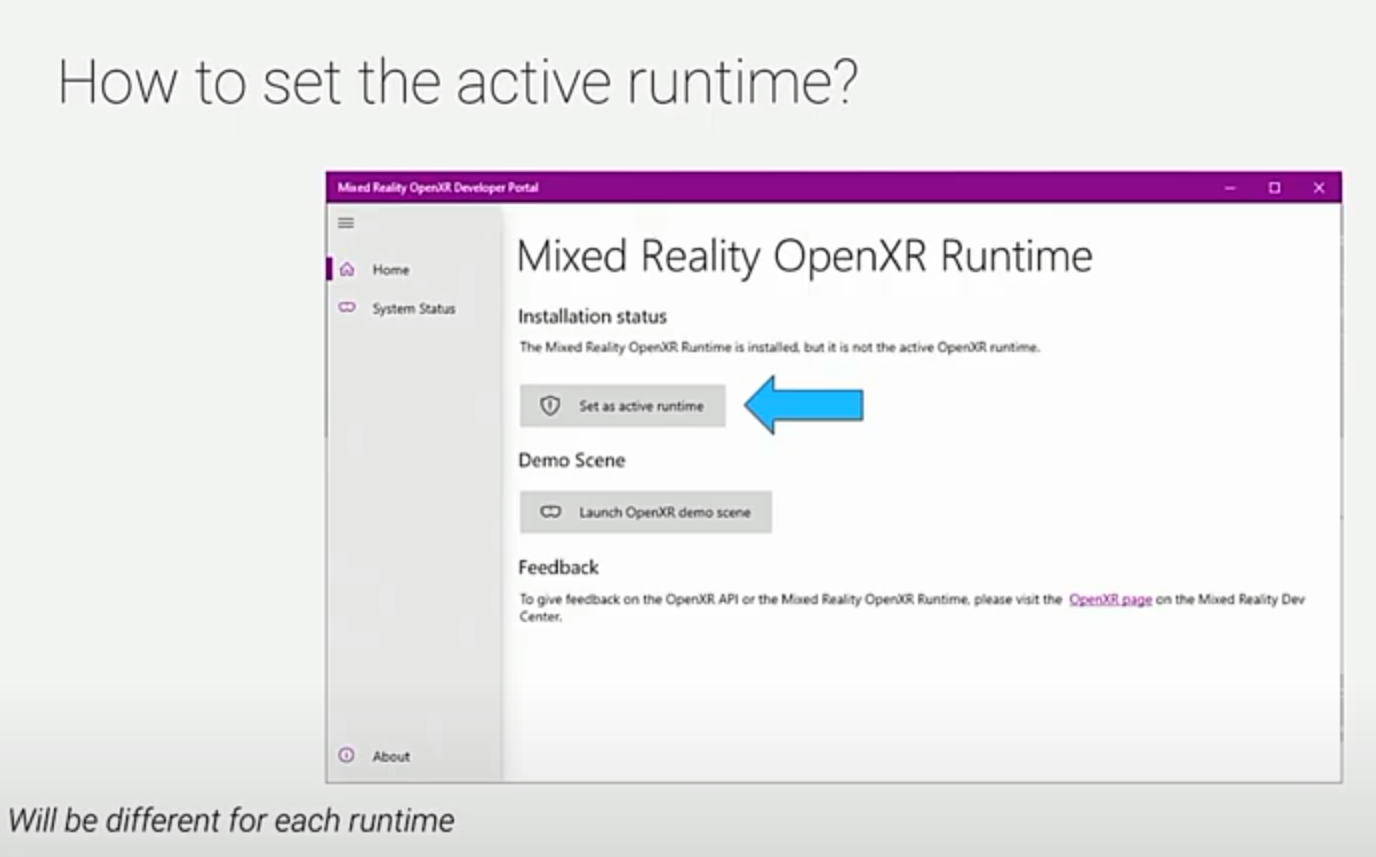The width and height of the screenshot is (1376, 857).
Task: Click the Home house icon
Action: point(347,269)
